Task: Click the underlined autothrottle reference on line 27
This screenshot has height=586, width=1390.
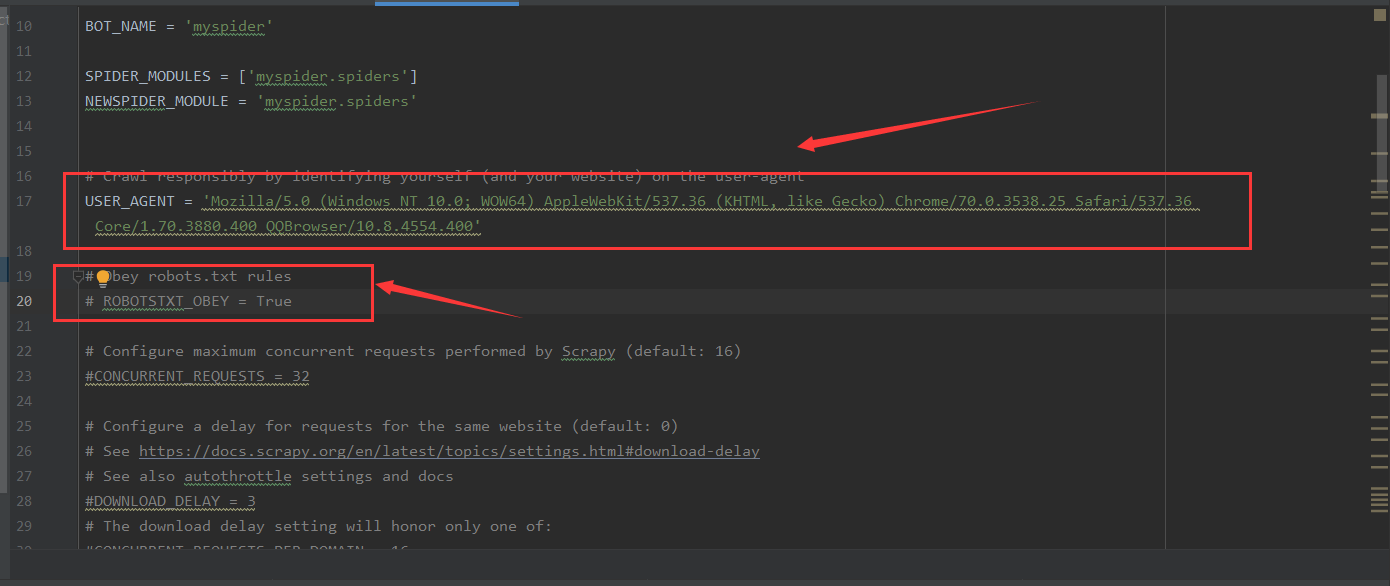Action: click(237, 476)
